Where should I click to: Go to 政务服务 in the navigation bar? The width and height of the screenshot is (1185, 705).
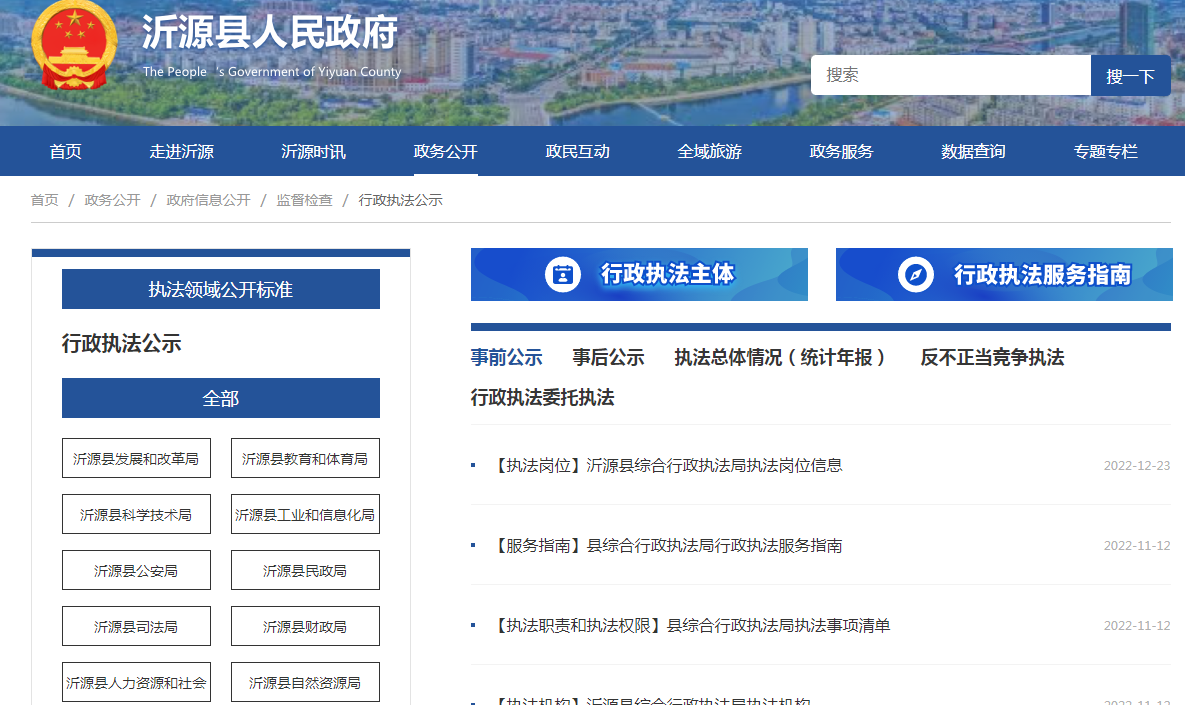841,152
